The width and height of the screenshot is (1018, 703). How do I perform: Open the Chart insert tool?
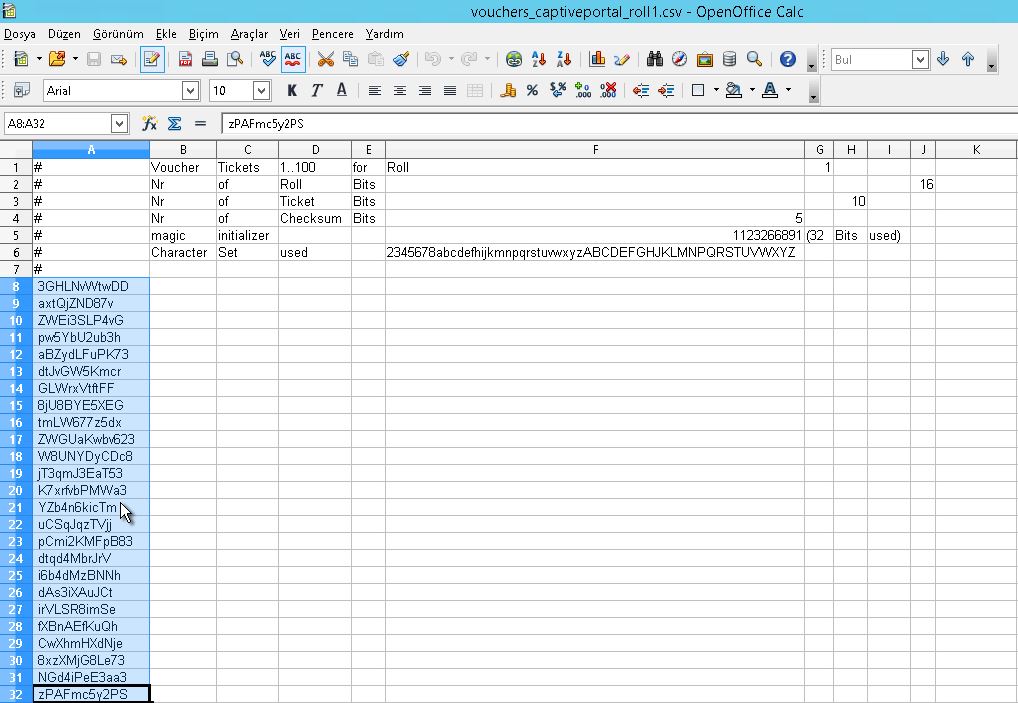point(596,59)
